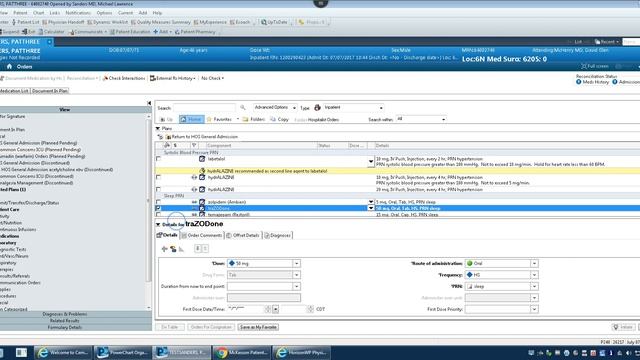Open Chrome McKesson Patient taskbar item
This screenshot has height=360, width=640.
pyautogui.click(x=241, y=353)
